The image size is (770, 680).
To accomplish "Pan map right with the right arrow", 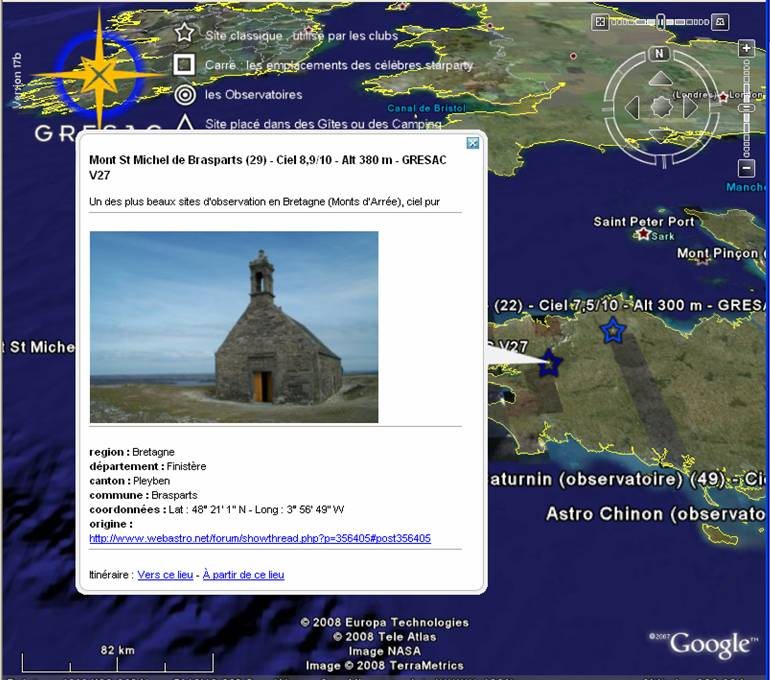I will coord(690,107).
